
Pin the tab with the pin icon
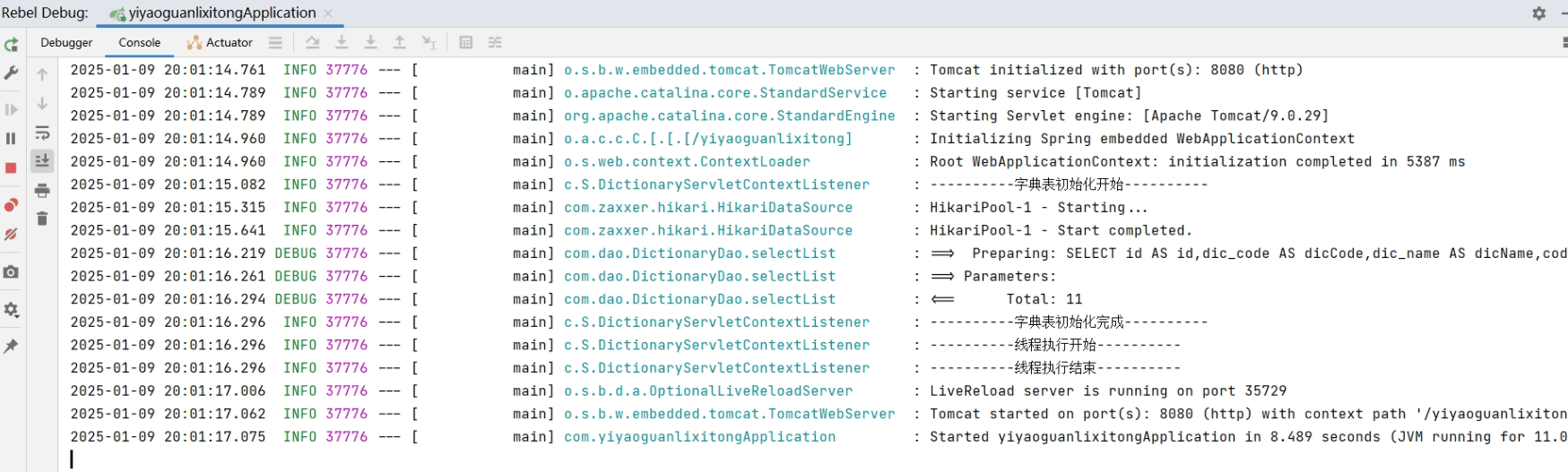point(11,347)
